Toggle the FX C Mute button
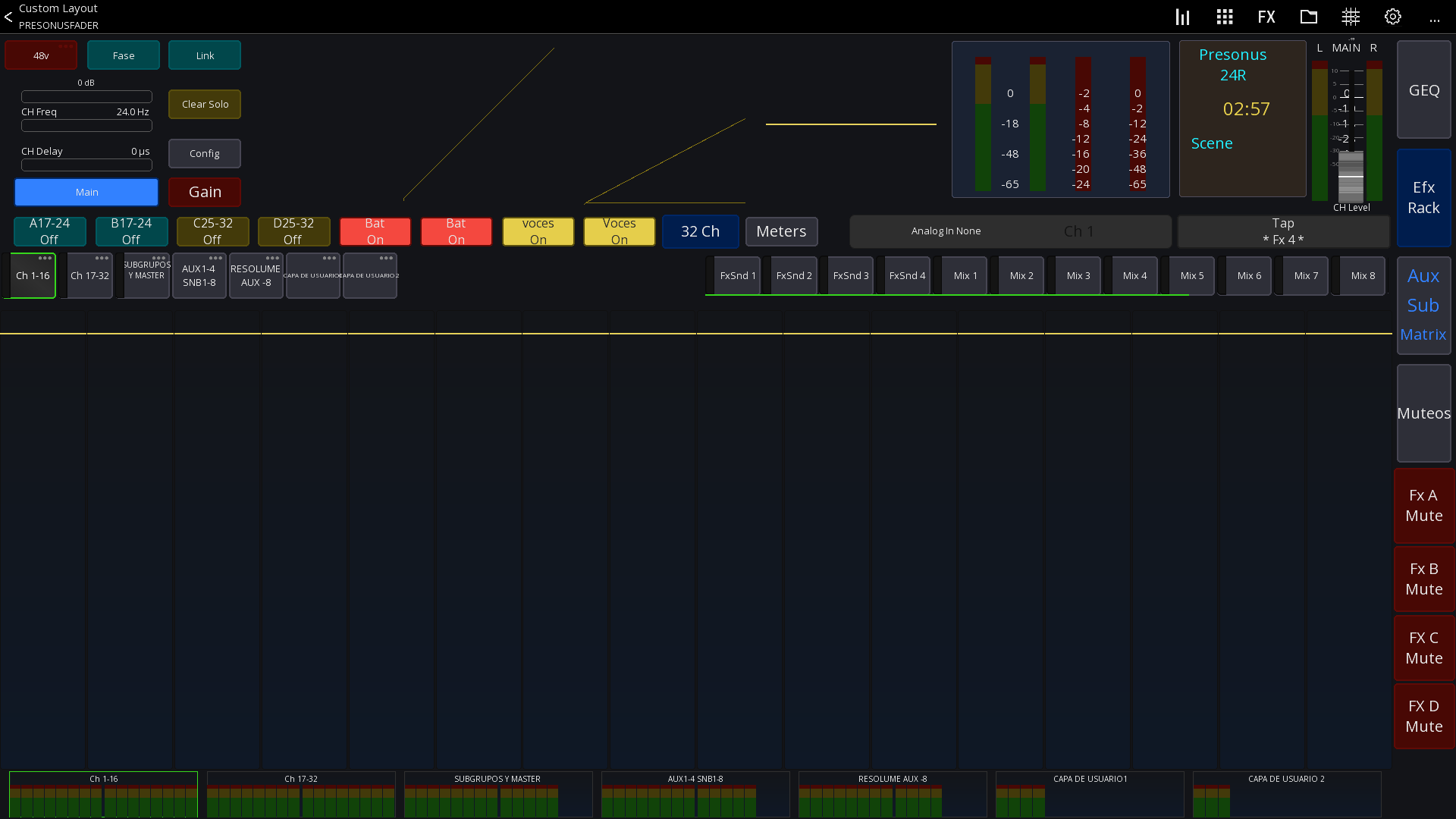Image resolution: width=1456 pixels, height=819 pixels. 1423,648
